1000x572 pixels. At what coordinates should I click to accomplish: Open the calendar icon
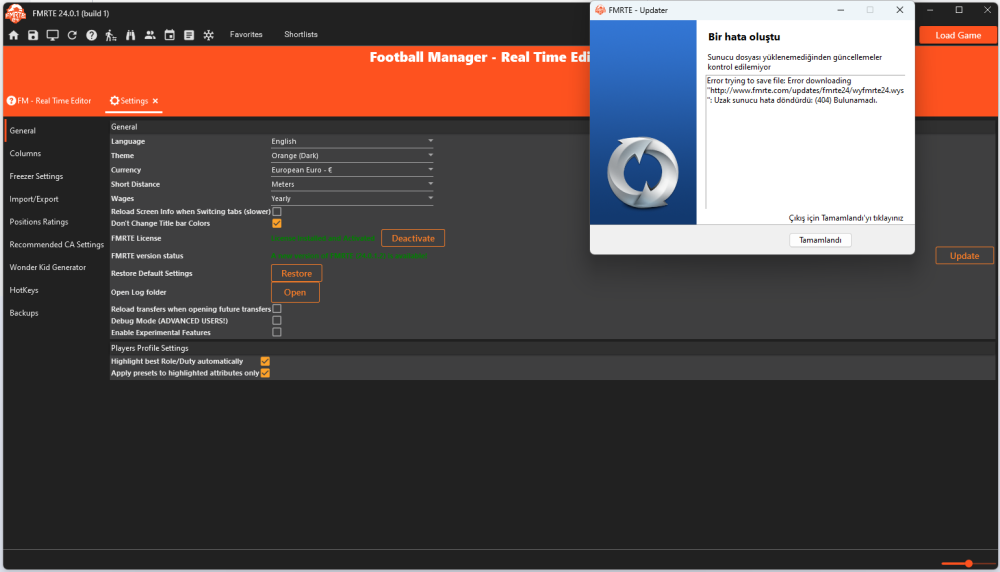tap(170, 35)
